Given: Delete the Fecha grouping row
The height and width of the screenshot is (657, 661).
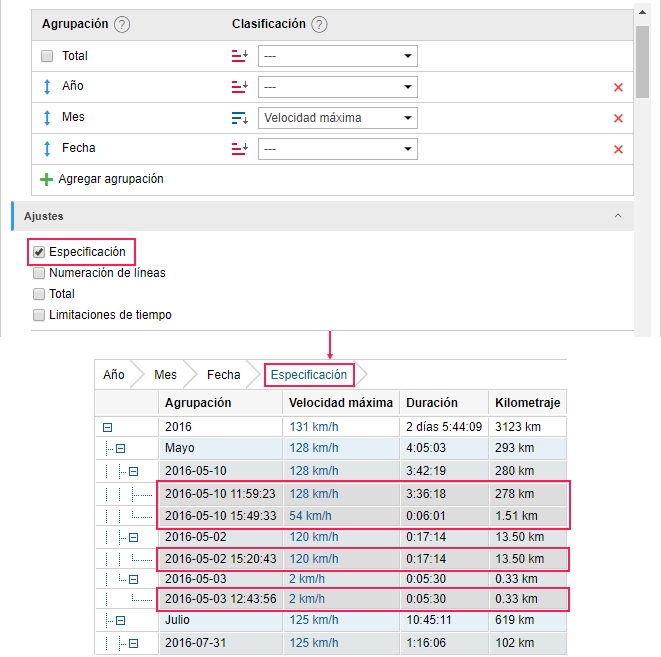Looking at the screenshot, I should tap(618, 149).
